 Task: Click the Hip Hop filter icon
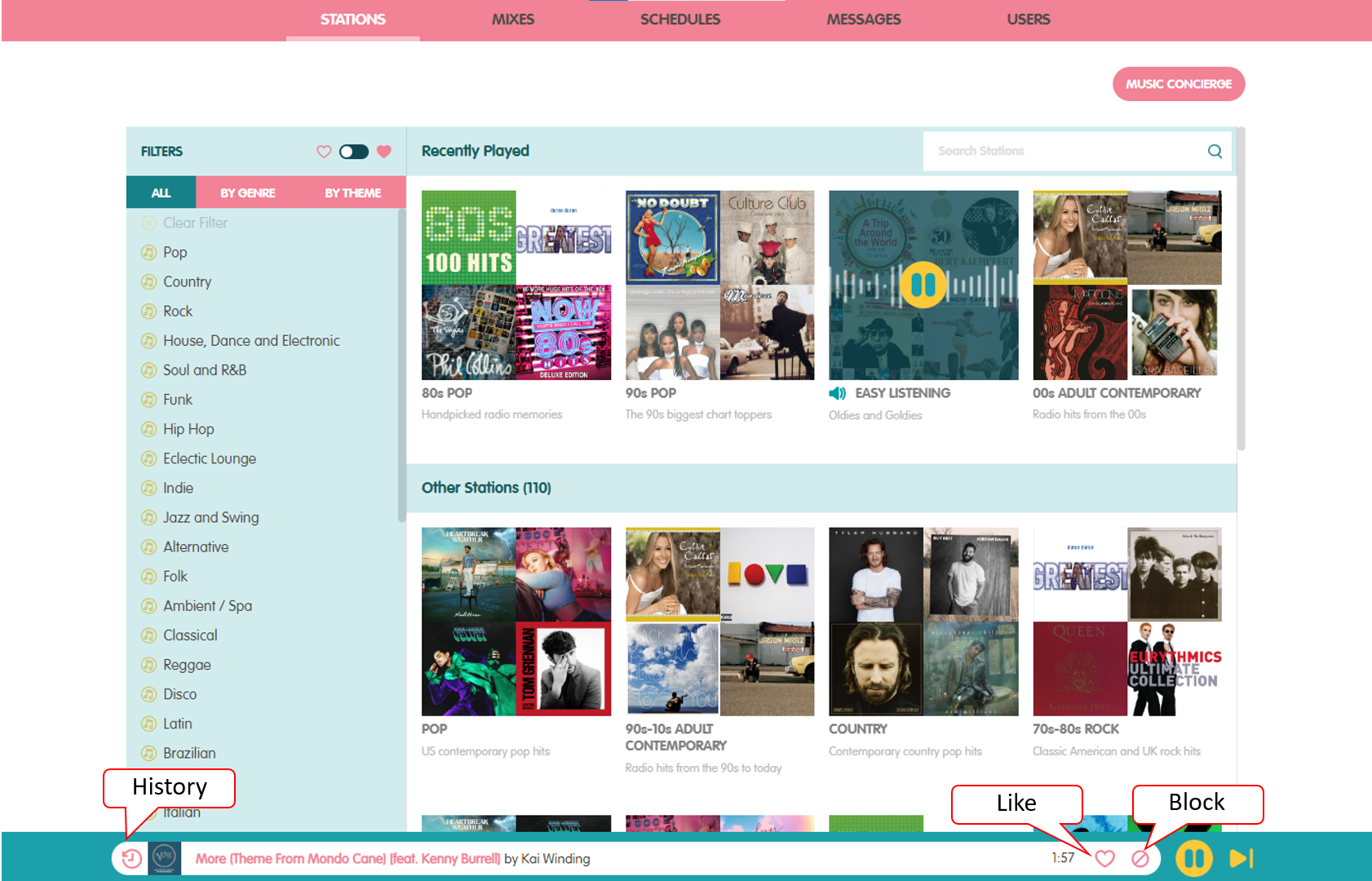click(148, 429)
